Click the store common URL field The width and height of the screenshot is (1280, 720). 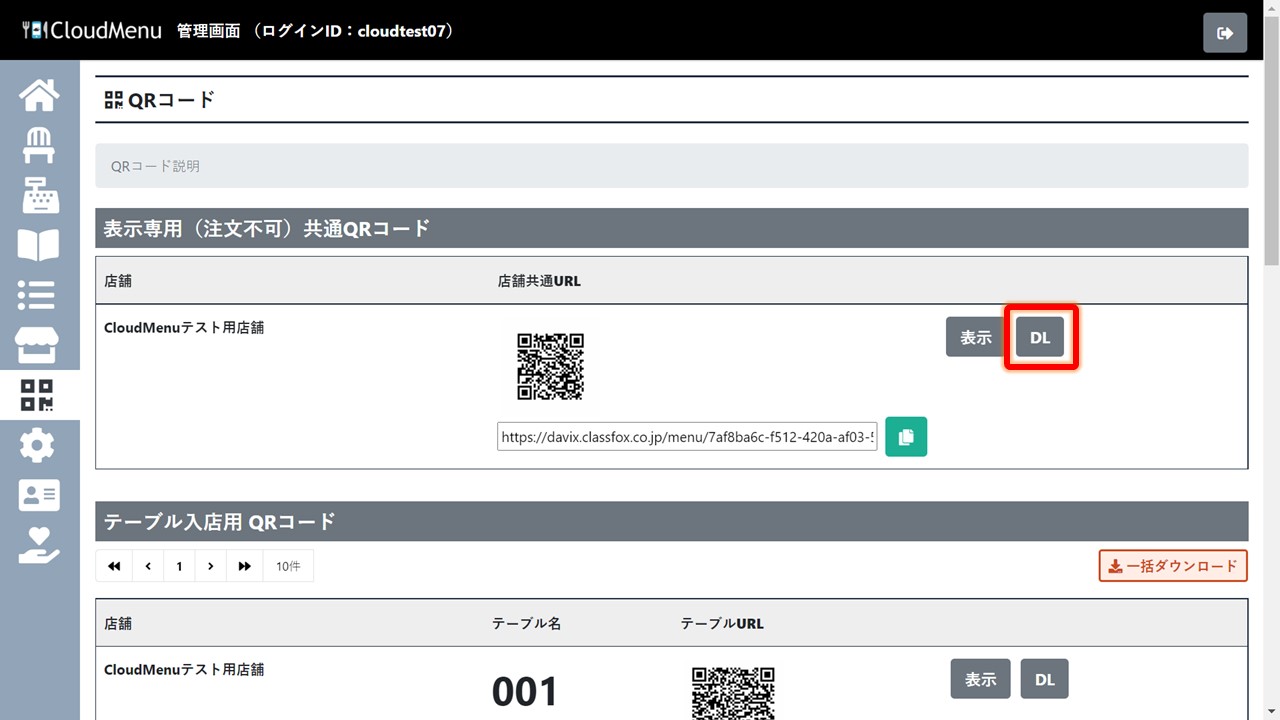[x=687, y=437]
